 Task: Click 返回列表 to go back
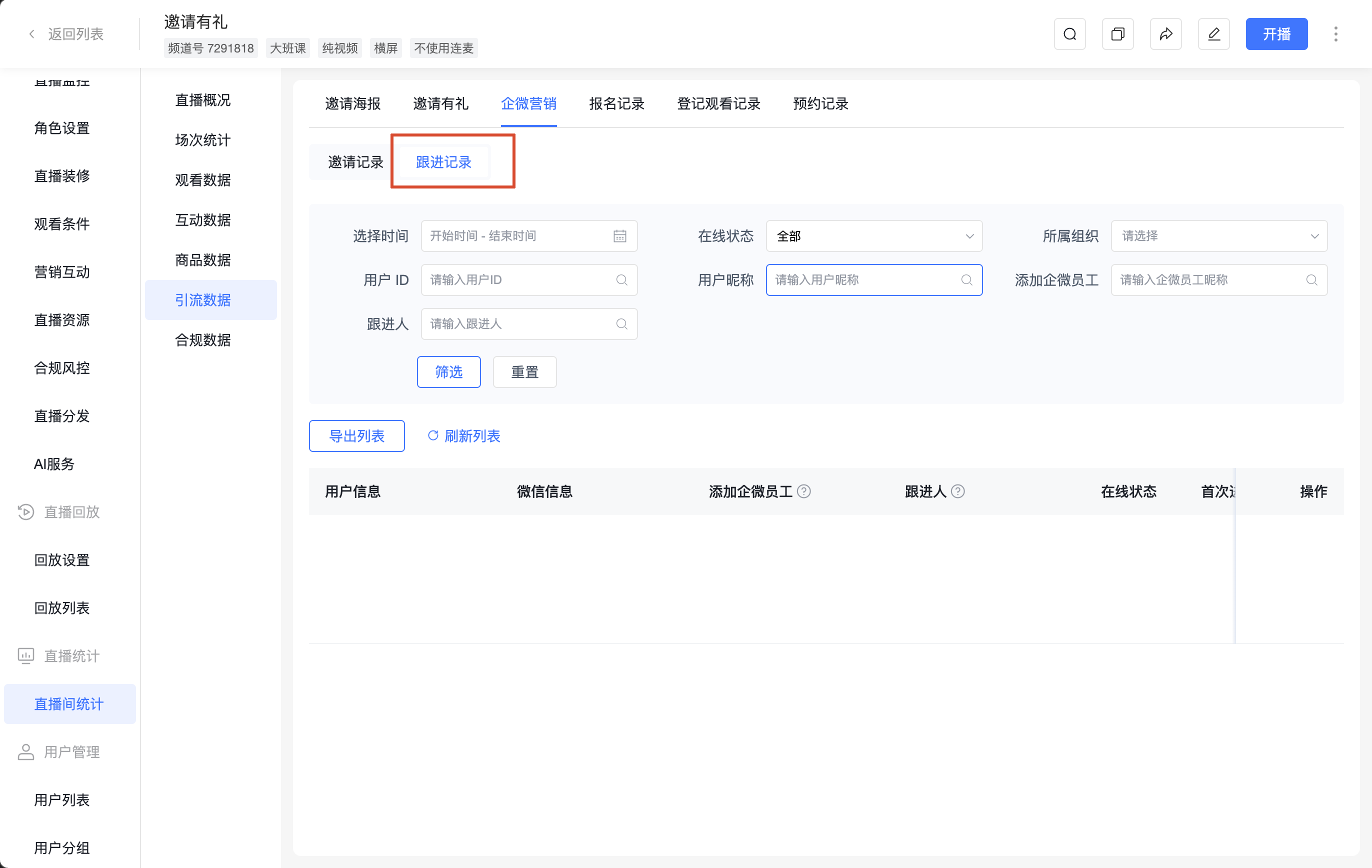tap(76, 34)
